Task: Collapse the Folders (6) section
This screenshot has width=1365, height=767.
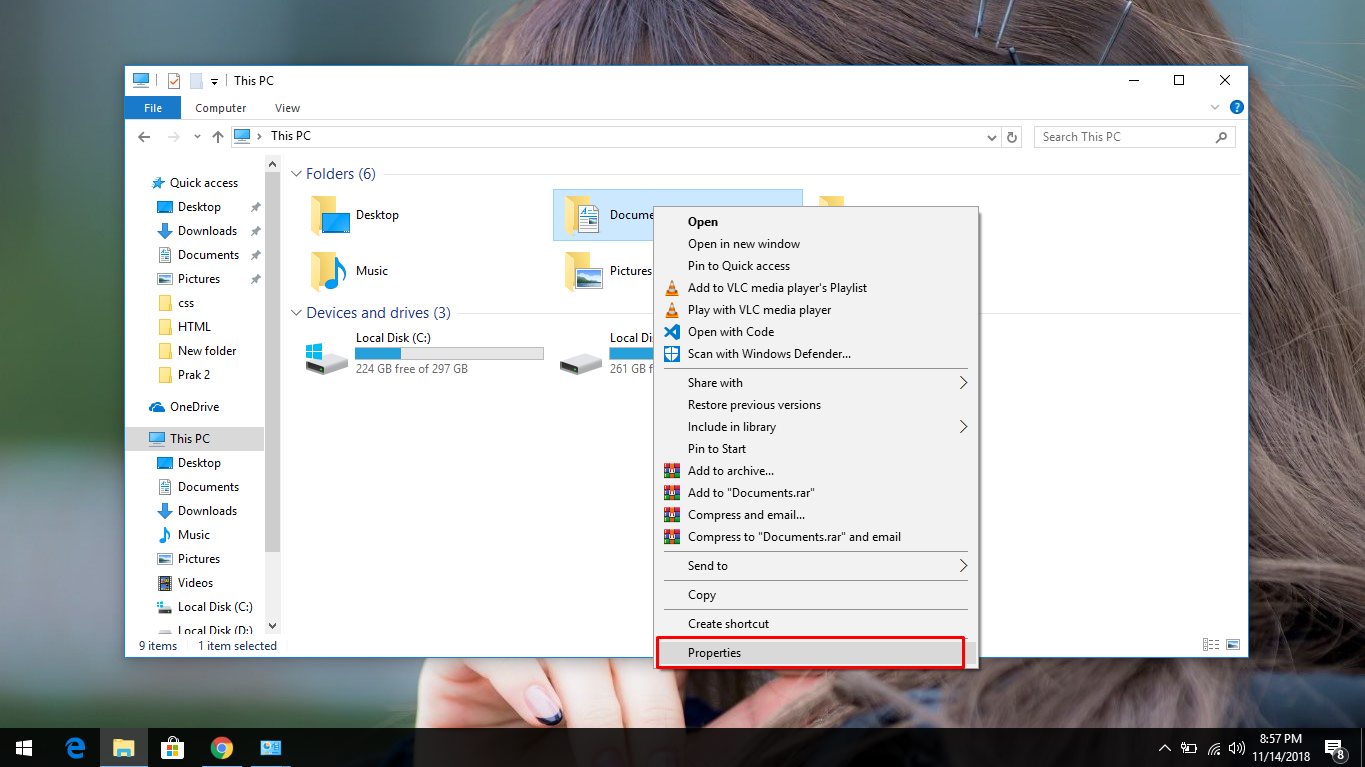Action: pos(296,173)
